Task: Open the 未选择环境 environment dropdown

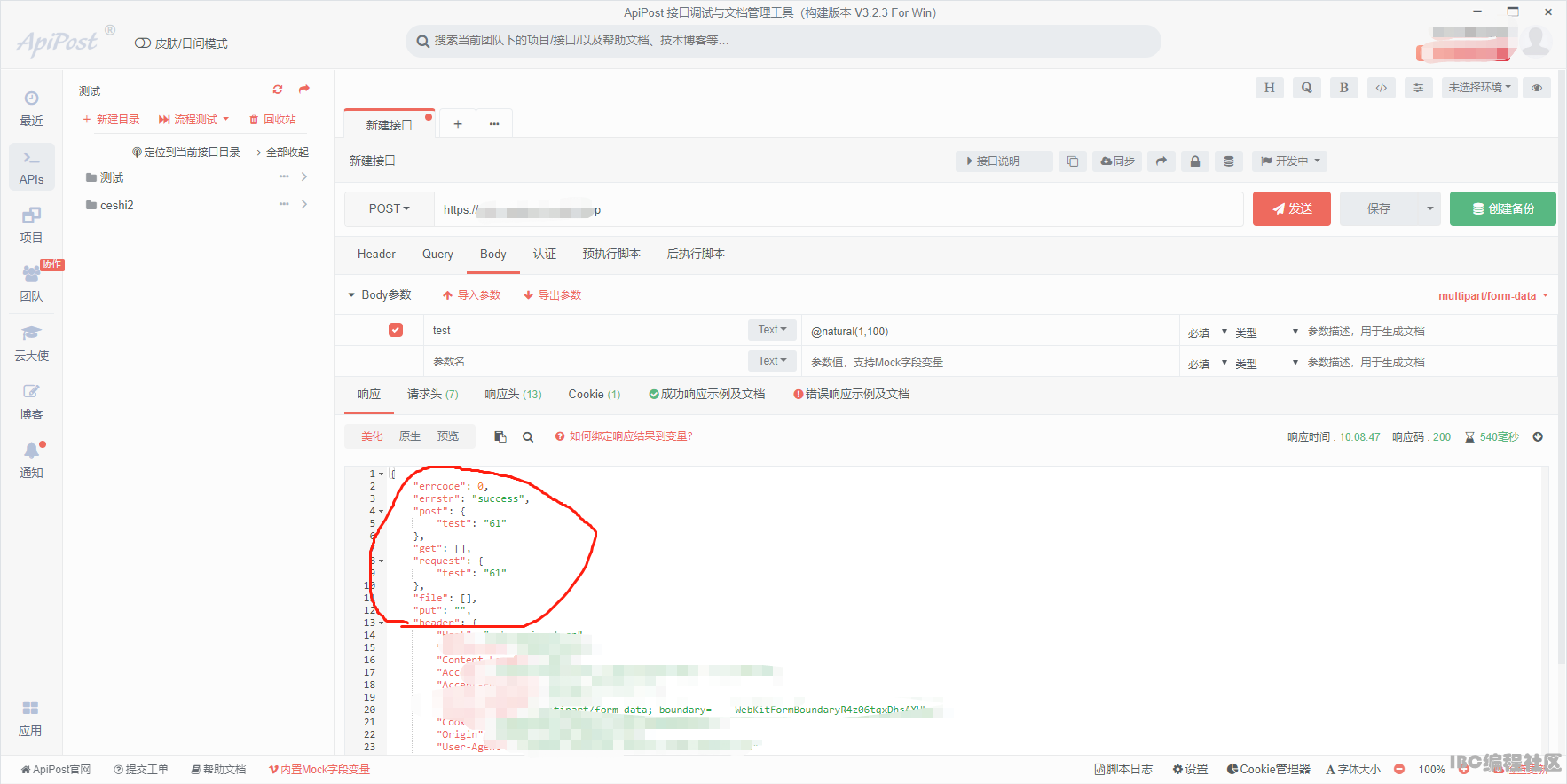Action: 1479,88
